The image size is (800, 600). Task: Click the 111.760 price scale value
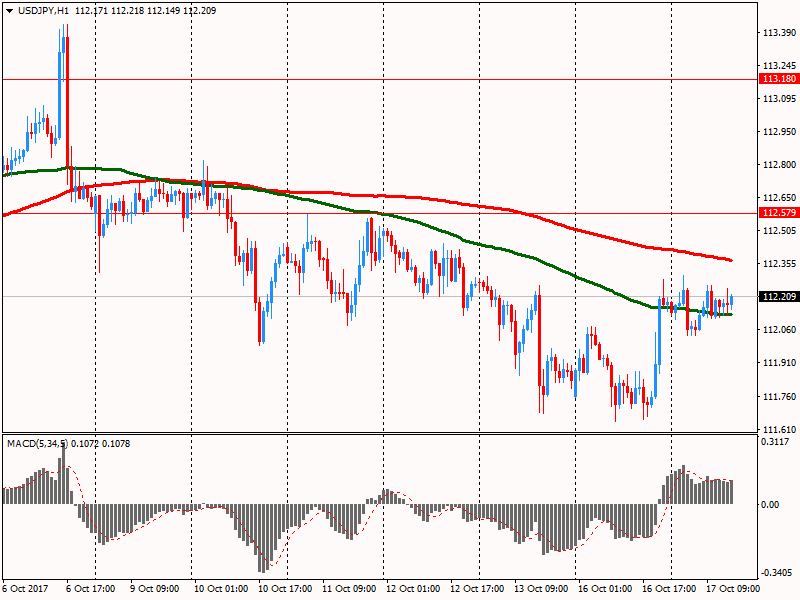coord(779,396)
